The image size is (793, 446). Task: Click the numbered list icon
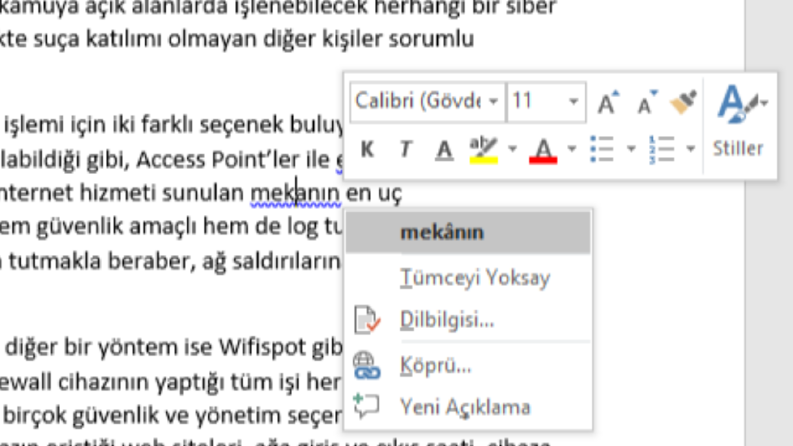coord(662,150)
